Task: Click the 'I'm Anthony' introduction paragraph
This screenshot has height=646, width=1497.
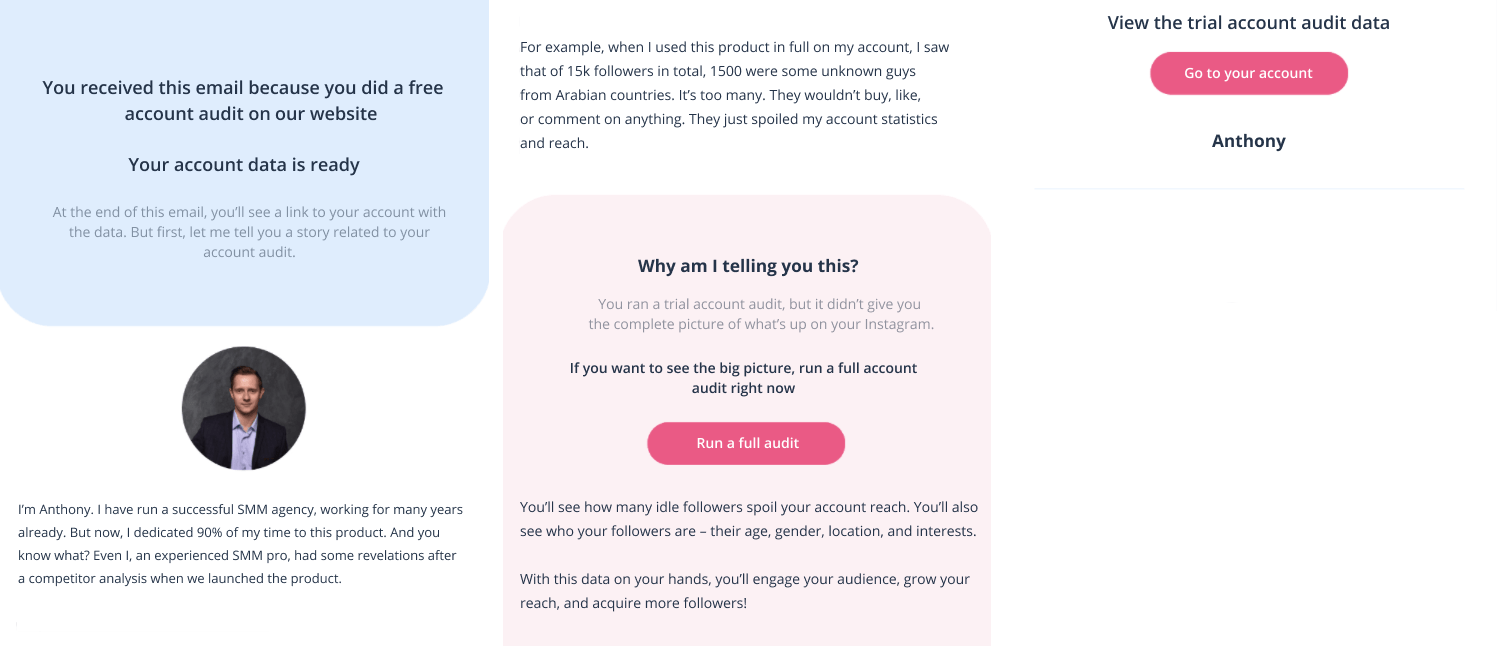Action: 240,544
